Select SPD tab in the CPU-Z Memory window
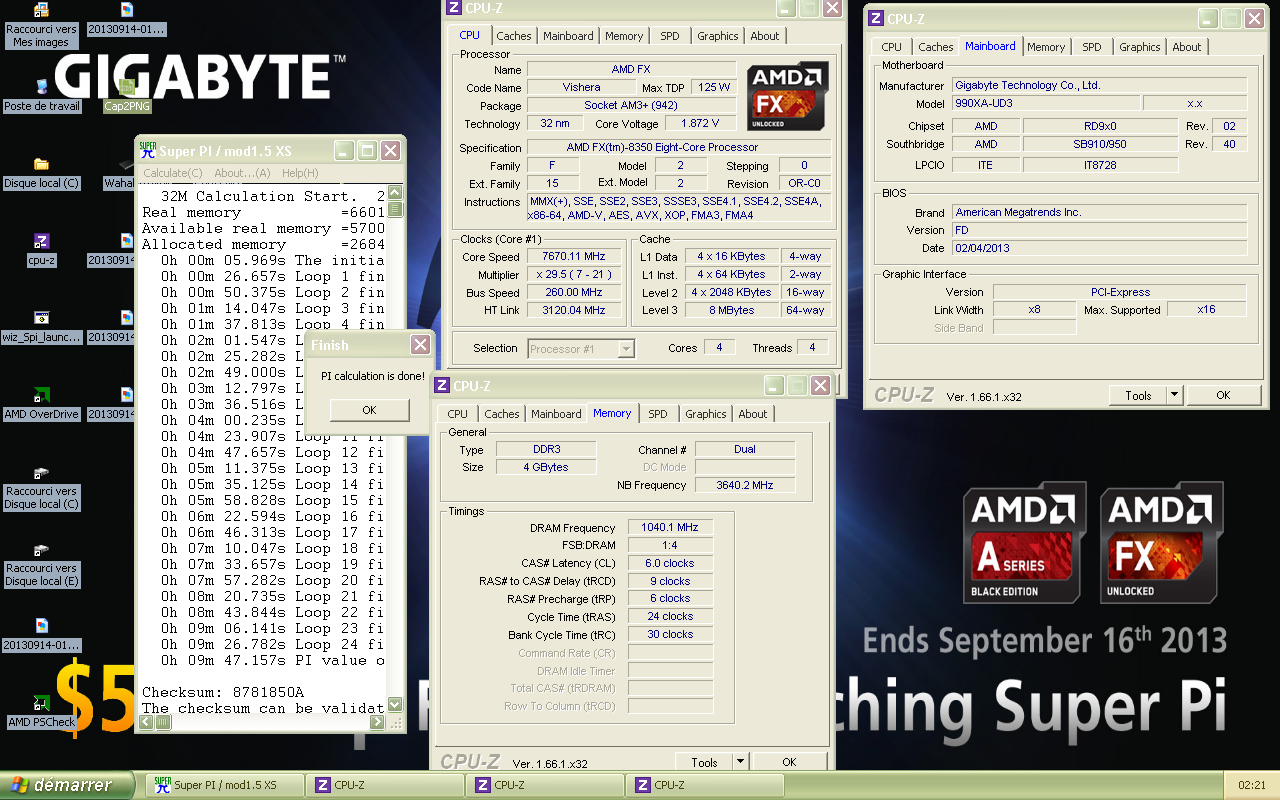The width and height of the screenshot is (1280, 800). (x=657, y=414)
